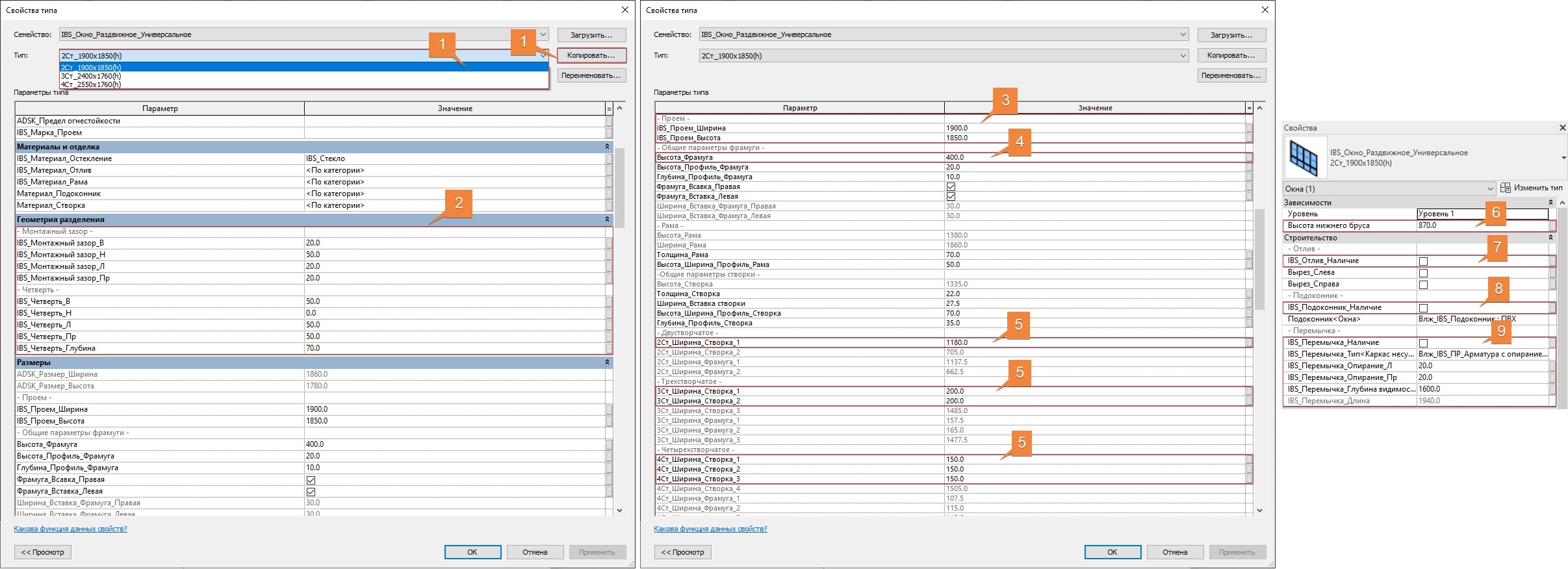
Task: Click the Изменить тип icon in Свойства palette
Action: click(x=1505, y=188)
